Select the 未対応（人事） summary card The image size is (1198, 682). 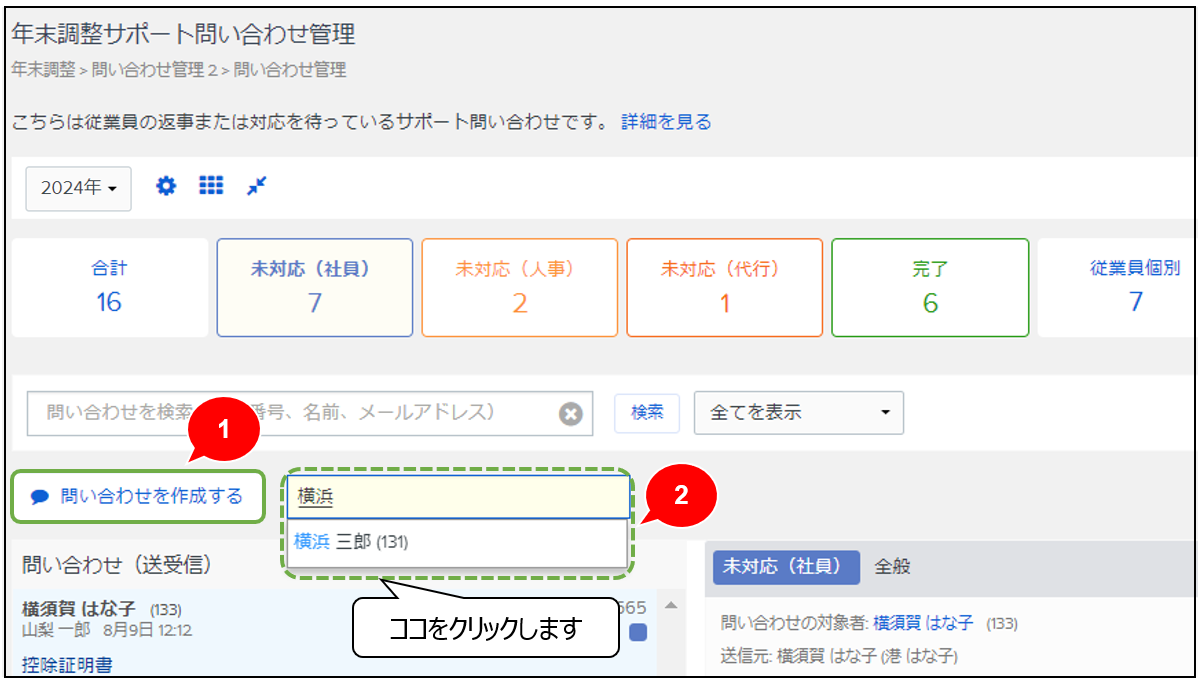(519, 287)
